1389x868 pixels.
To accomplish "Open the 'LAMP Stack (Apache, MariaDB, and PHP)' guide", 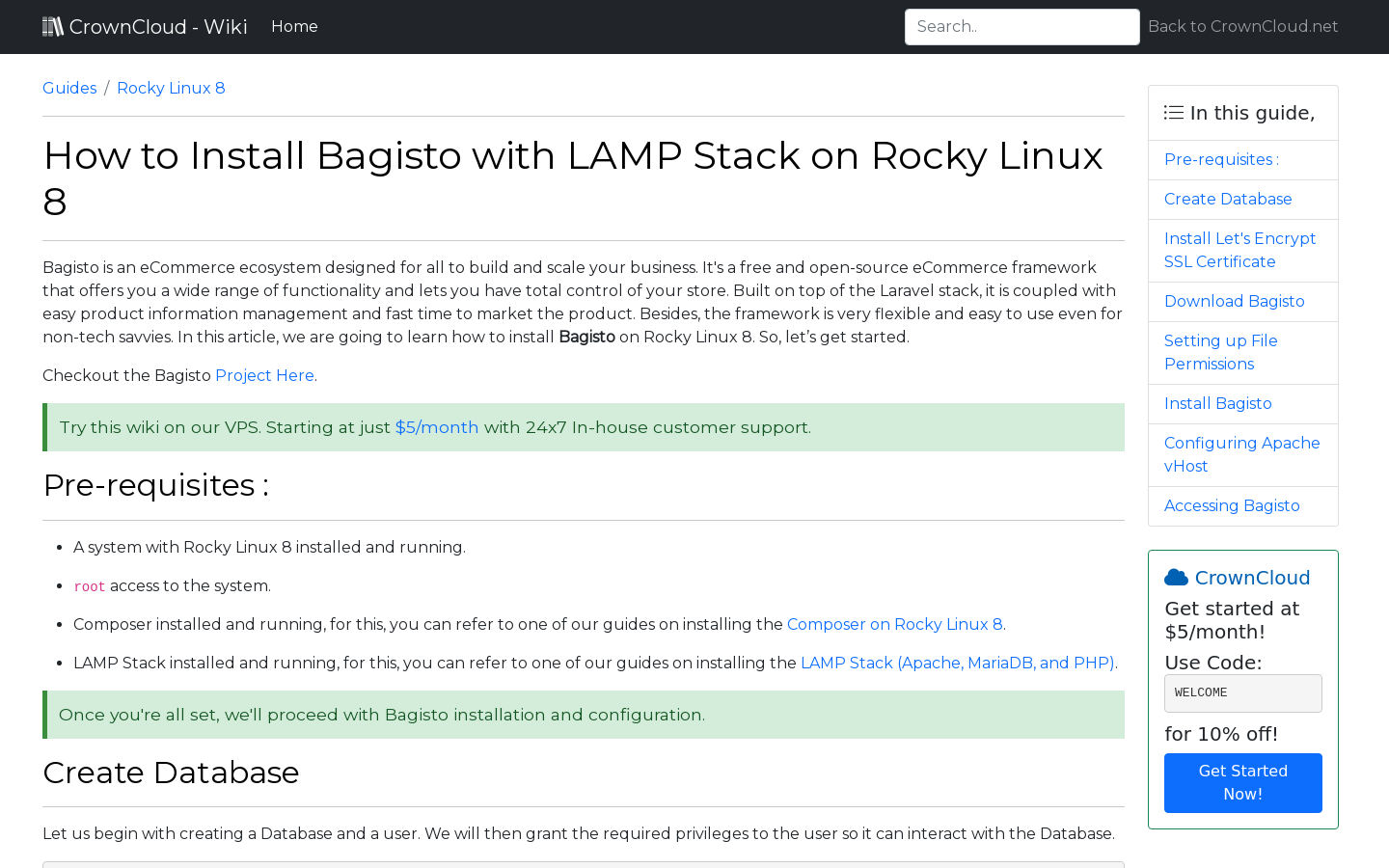I will pyautogui.click(x=957, y=663).
